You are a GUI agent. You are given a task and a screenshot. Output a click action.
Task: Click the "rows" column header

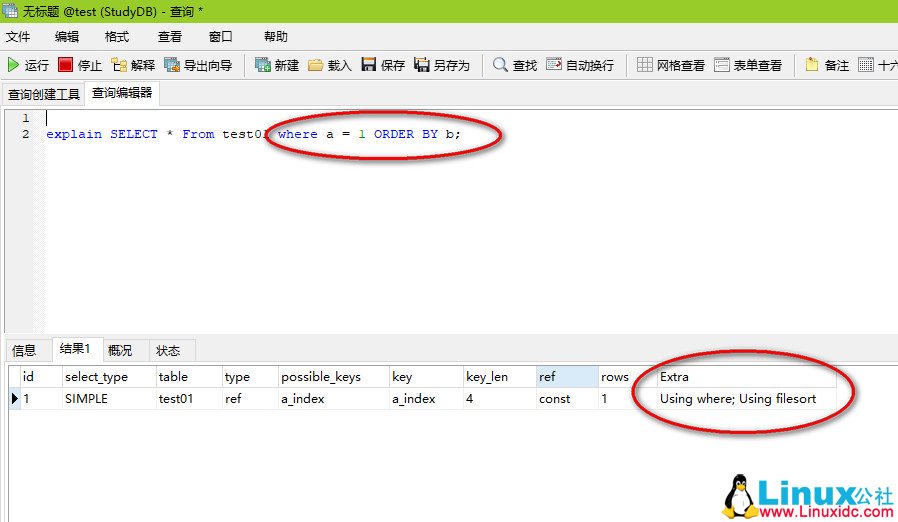pyautogui.click(x=627, y=376)
